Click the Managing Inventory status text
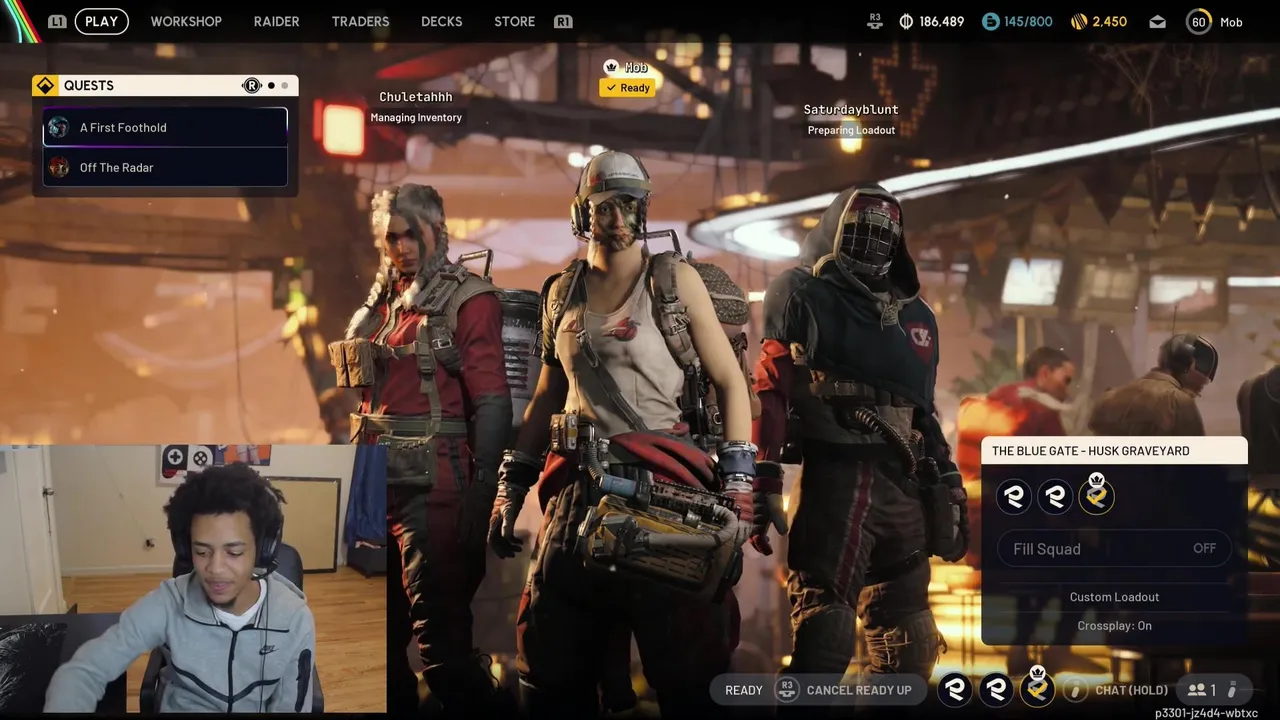1280x720 pixels. point(416,118)
